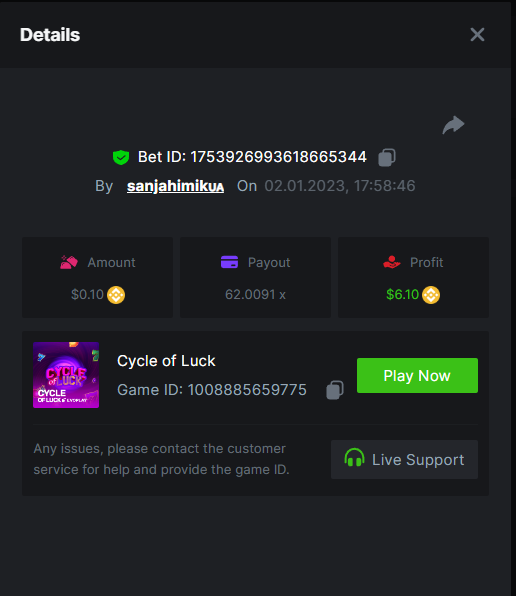Open the Cycle of Luck game thumbnail
516x596 pixels.
point(66,375)
